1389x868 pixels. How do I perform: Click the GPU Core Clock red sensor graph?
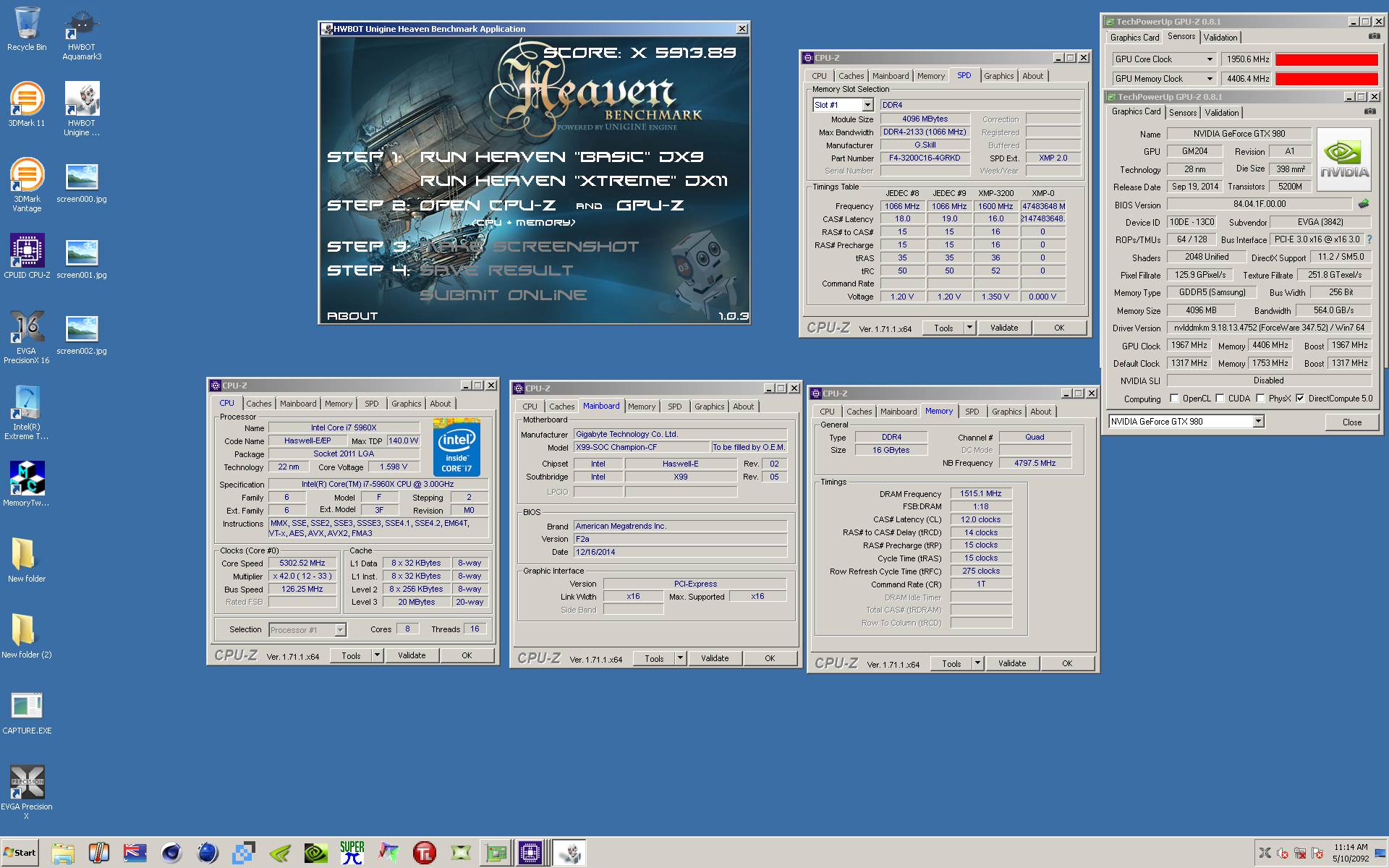click(1326, 59)
